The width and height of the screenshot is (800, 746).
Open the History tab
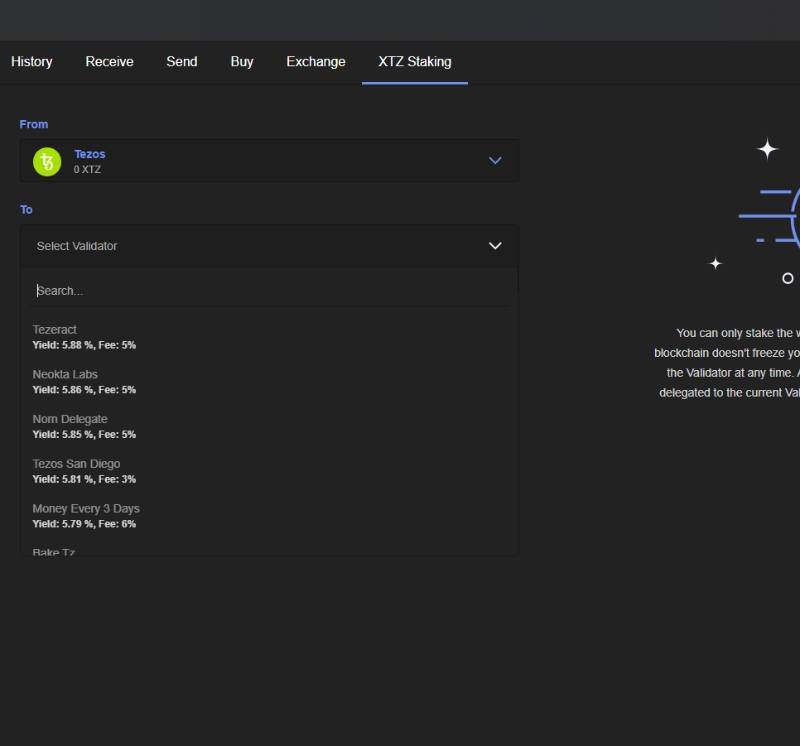[32, 61]
